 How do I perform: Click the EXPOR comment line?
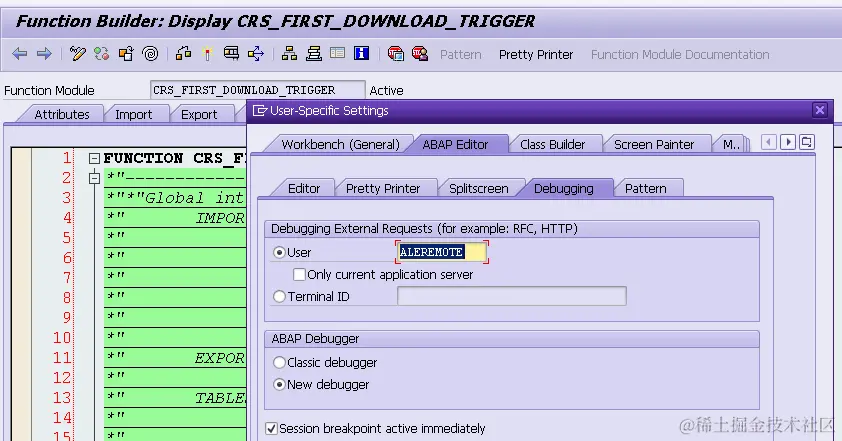coord(175,358)
